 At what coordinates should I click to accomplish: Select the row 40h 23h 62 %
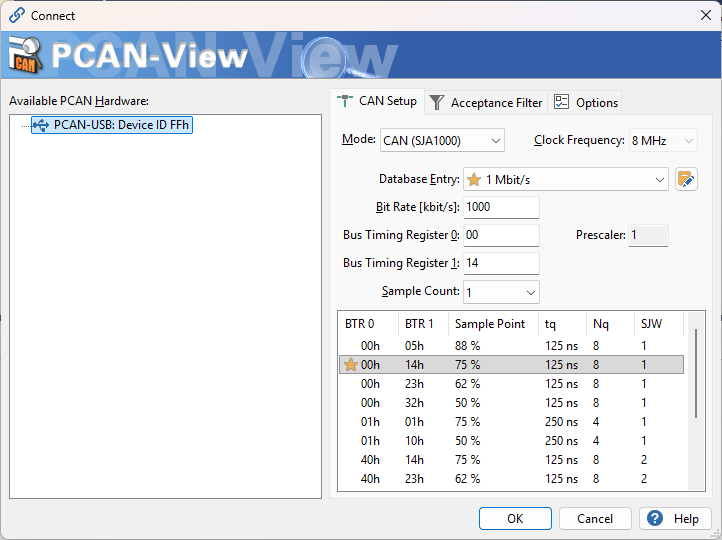click(512, 479)
